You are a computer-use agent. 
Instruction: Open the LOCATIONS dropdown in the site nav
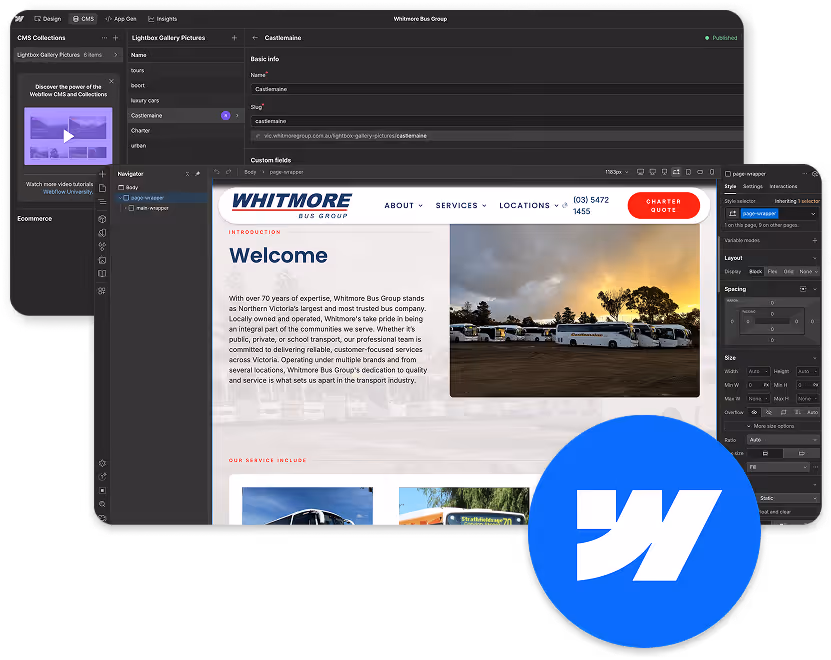[528, 205]
